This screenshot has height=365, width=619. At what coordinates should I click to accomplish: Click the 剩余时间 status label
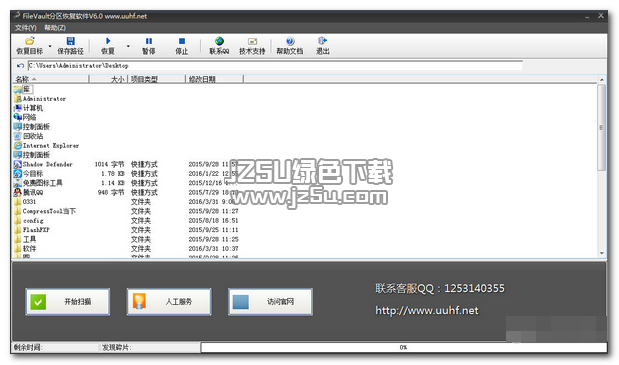28,347
